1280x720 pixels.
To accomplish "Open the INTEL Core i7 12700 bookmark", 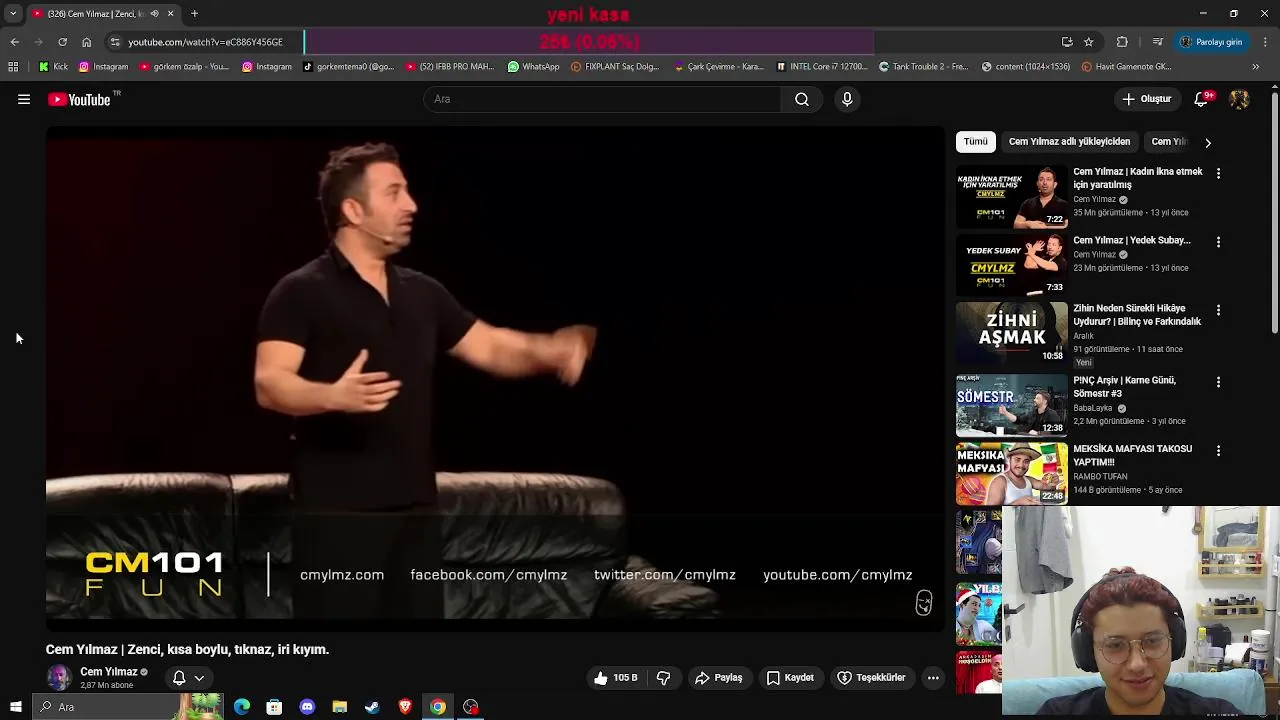I will pos(822,67).
